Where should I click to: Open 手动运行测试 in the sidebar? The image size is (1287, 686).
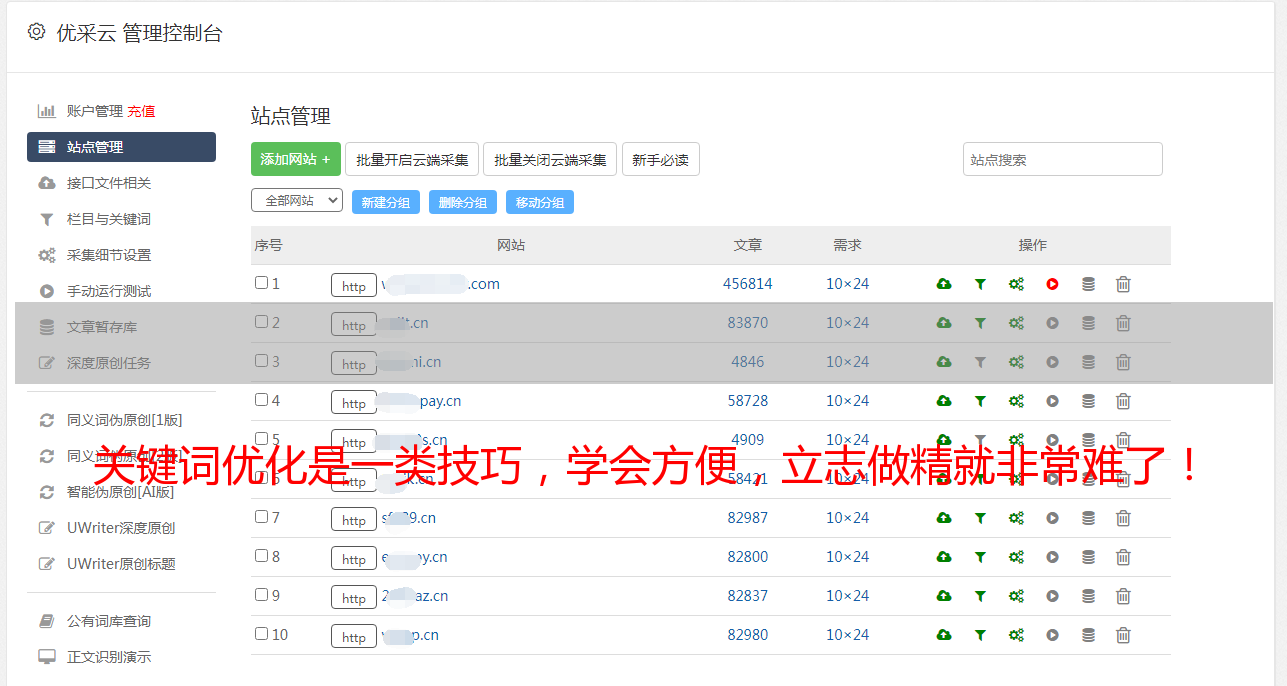pyautogui.click(x=109, y=291)
